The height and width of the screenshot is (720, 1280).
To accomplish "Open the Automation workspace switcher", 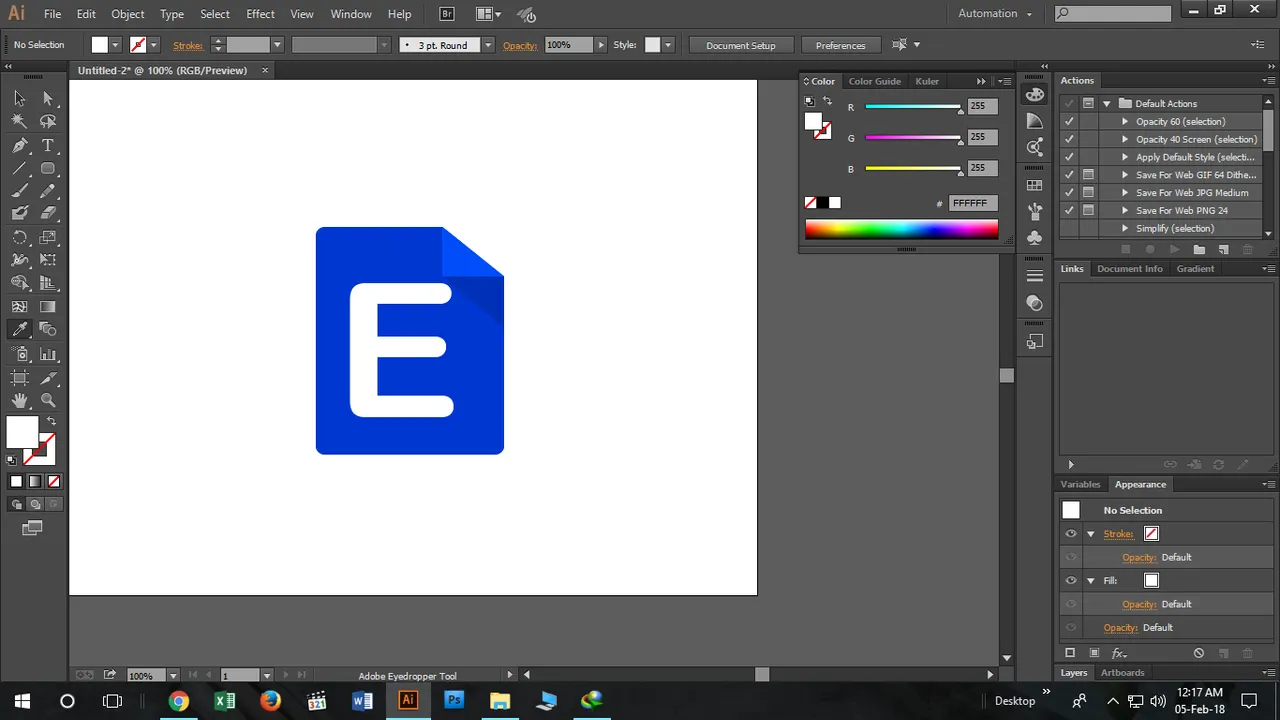I will pos(996,13).
